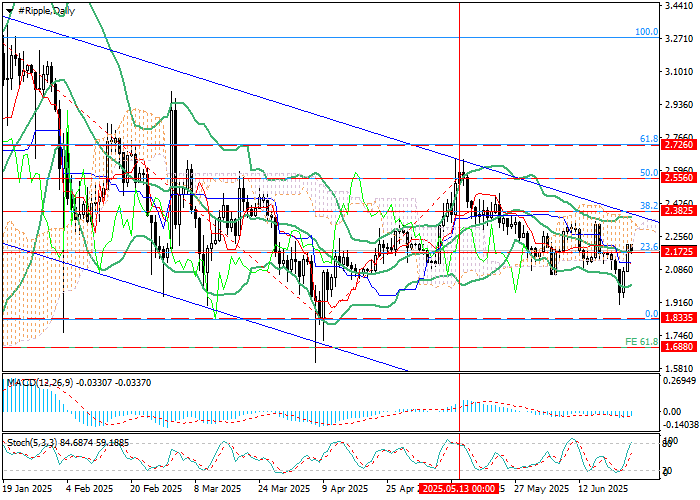Select the 2.7260 red price label
700x500 pixels.
pyautogui.click(x=679, y=145)
